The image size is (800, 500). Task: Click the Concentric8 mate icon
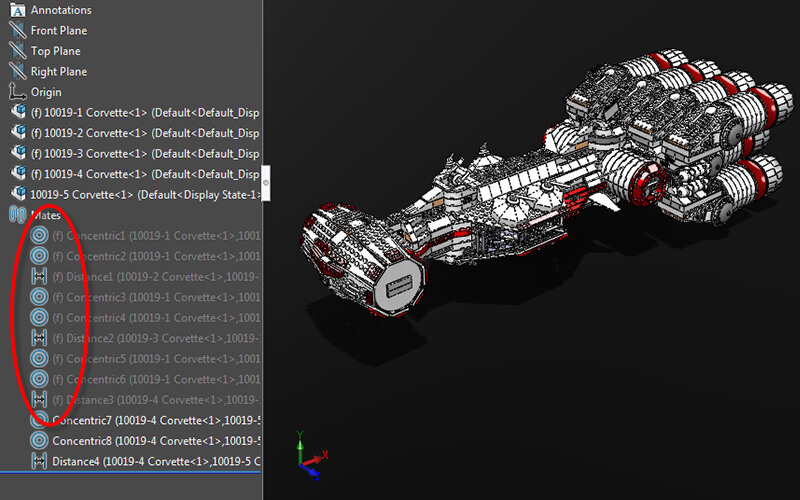[39, 440]
